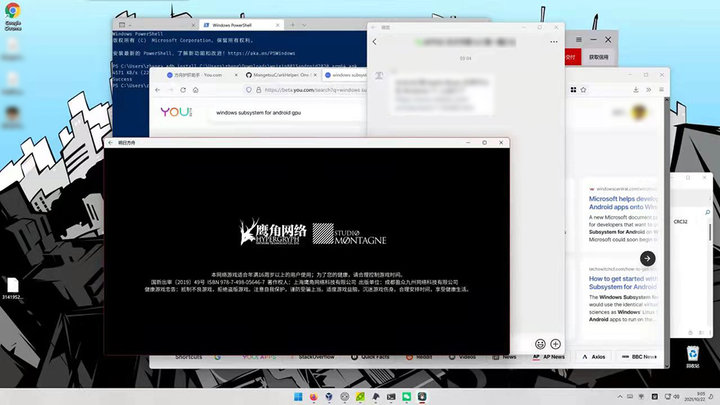Click the Axios source button

point(592,356)
